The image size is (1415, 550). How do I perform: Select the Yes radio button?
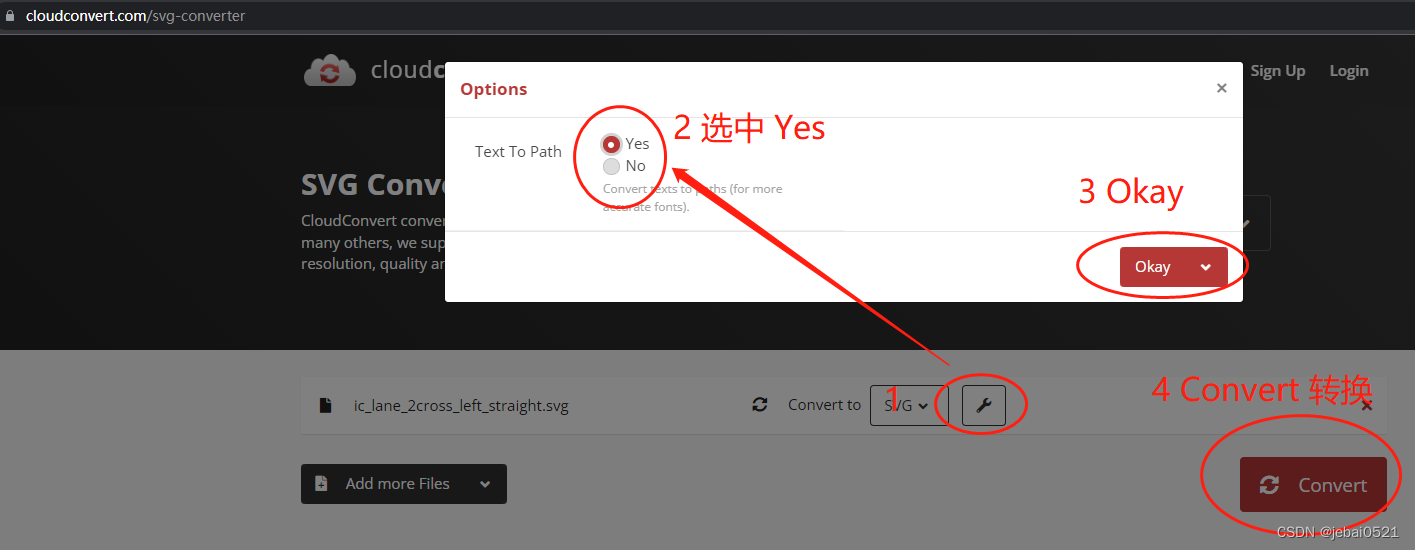611,144
